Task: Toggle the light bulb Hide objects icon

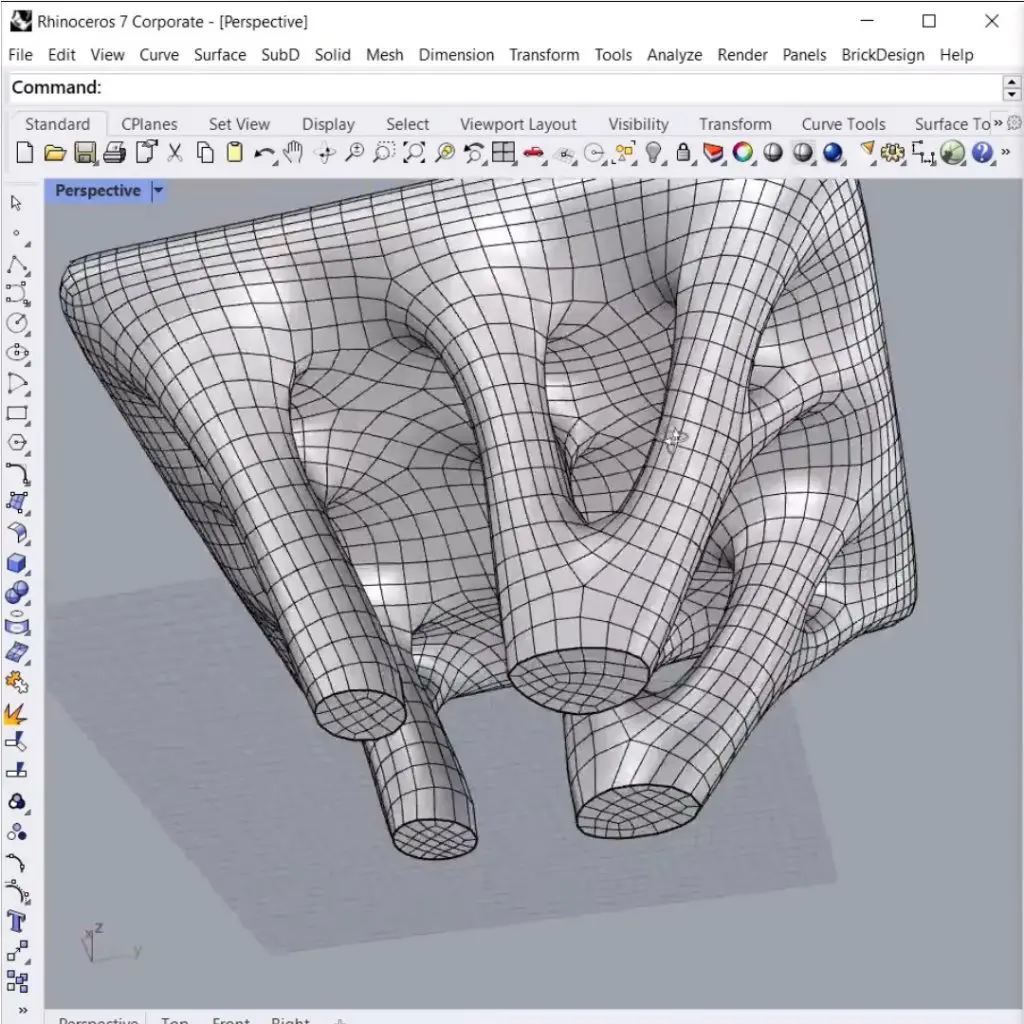Action: coord(654,153)
